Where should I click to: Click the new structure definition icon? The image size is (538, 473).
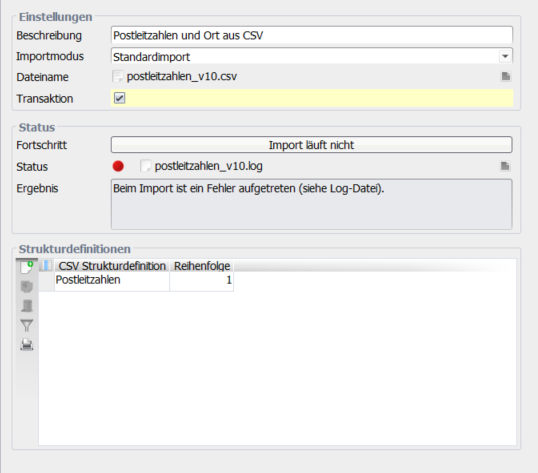click(27, 267)
